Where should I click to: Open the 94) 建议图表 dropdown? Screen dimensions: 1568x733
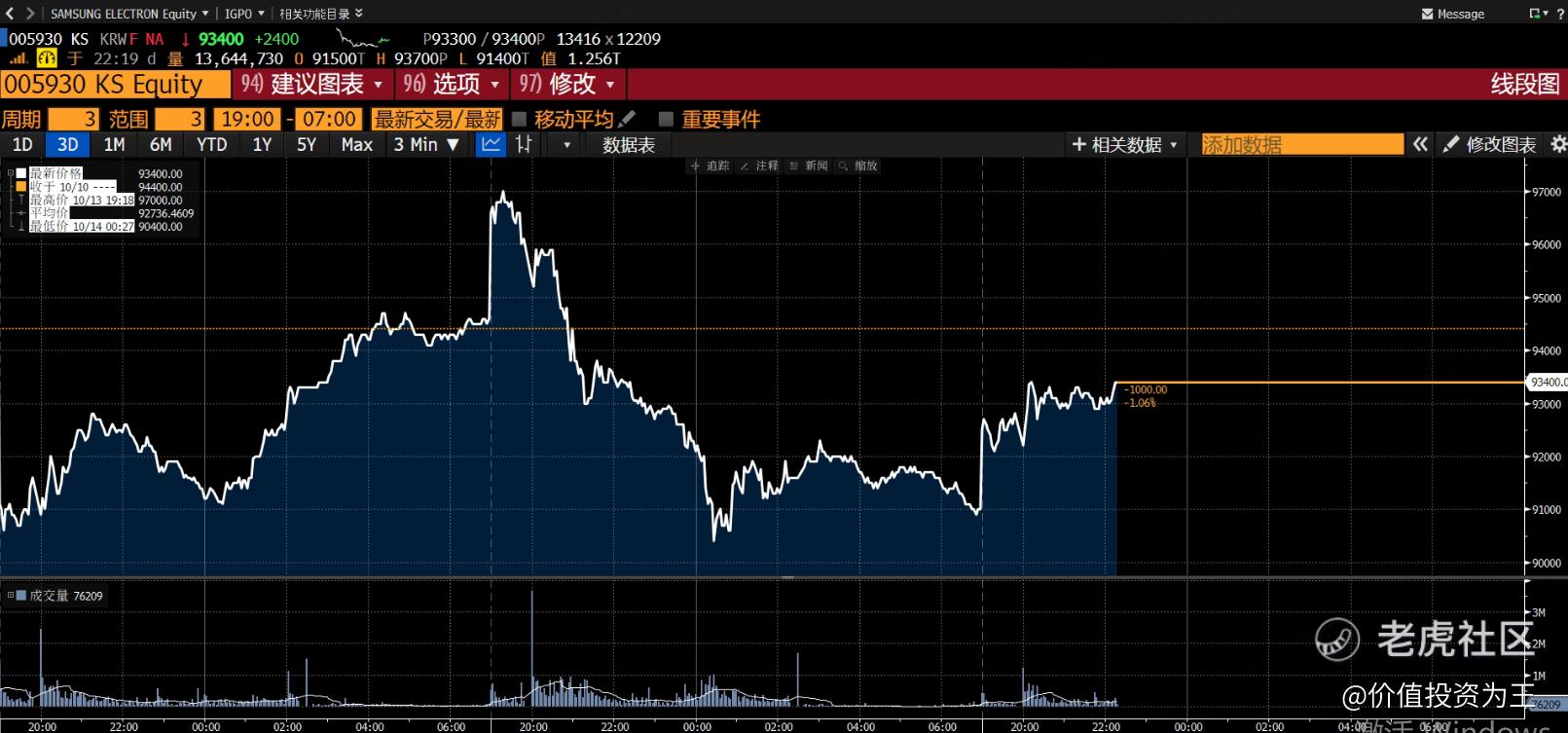coord(312,85)
